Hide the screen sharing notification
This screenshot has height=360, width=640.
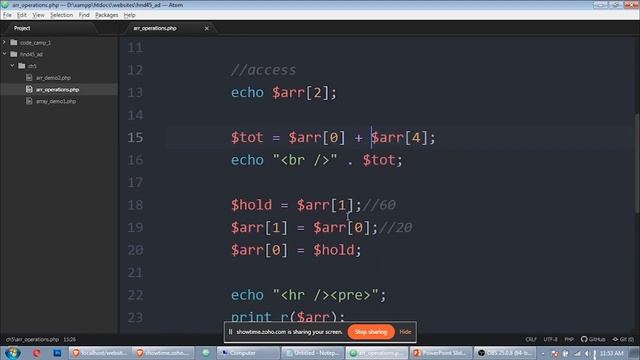[405, 332]
